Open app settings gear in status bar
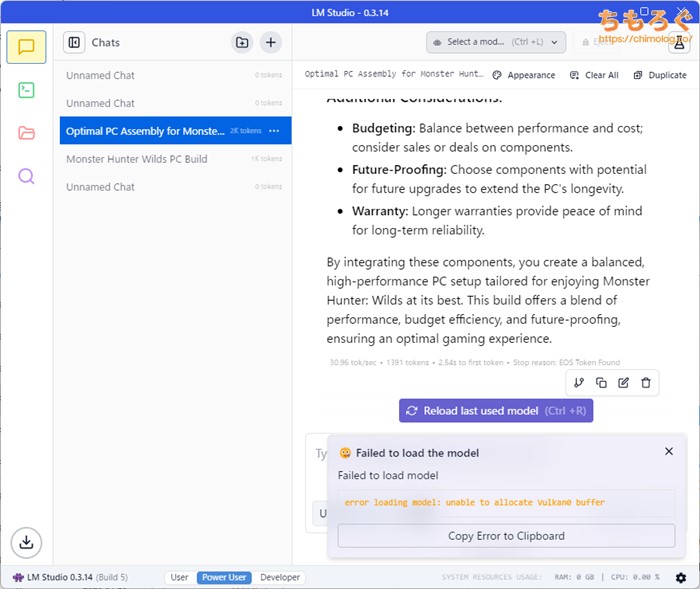The height and width of the screenshot is (589, 700). click(x=681, y=578)
